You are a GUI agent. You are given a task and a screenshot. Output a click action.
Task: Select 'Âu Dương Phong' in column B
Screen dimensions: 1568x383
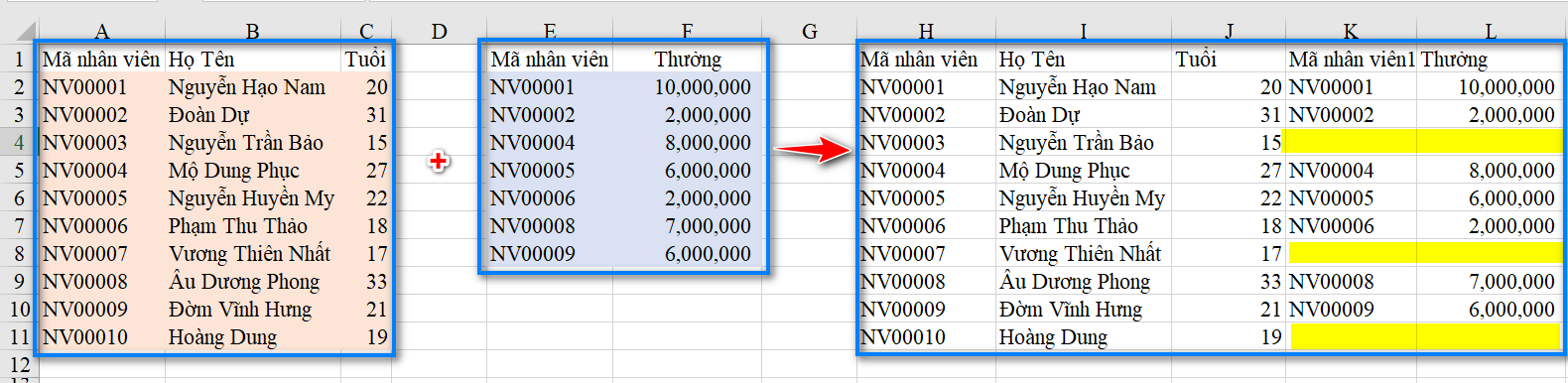pyautogui.click(x=244, y=282)
